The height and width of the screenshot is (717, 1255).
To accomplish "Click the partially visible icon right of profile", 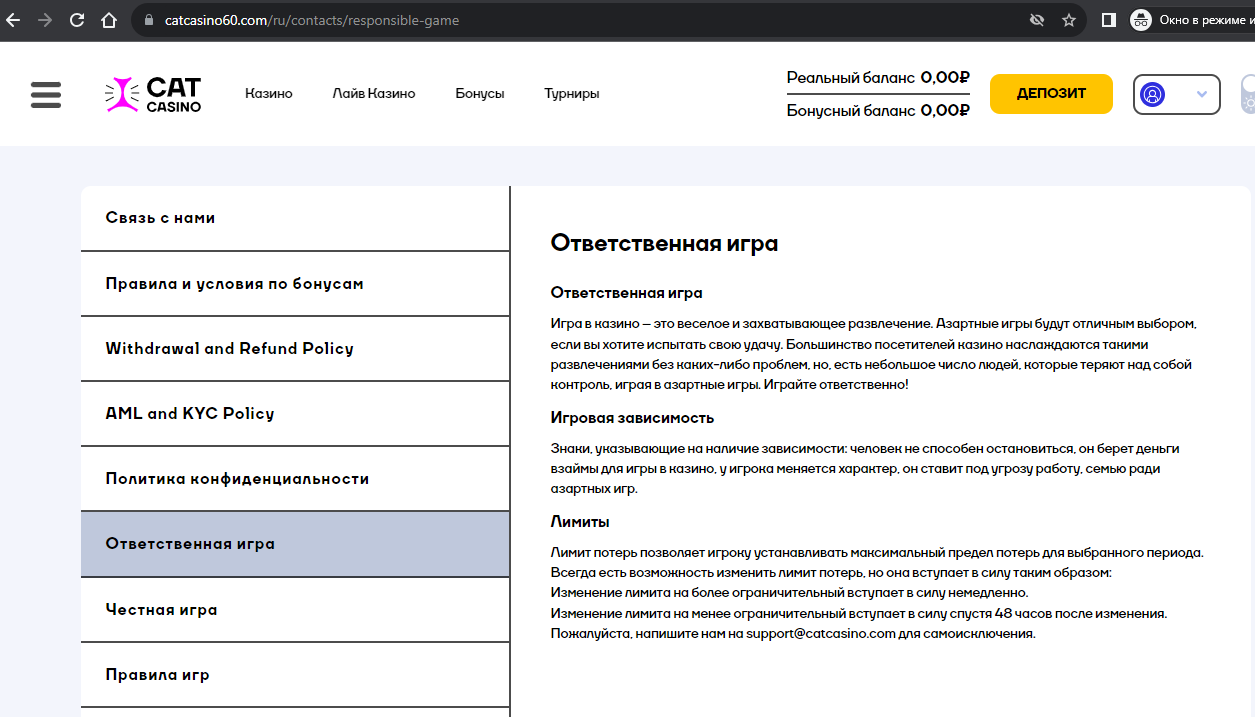I will (1247, 95).
